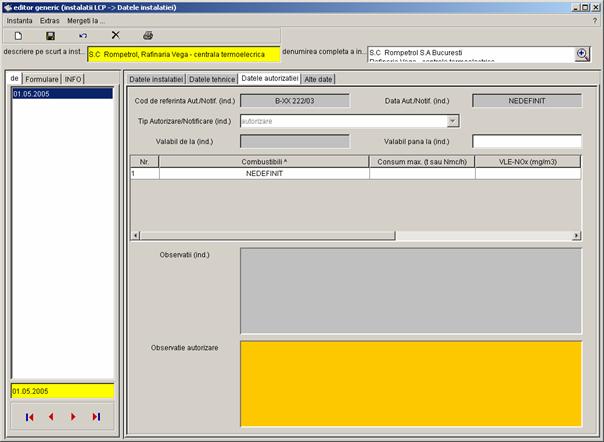Viewport: 604px width, 442px height.
Task: Jump to first record navigation arrow
Action: coord(29,416)
